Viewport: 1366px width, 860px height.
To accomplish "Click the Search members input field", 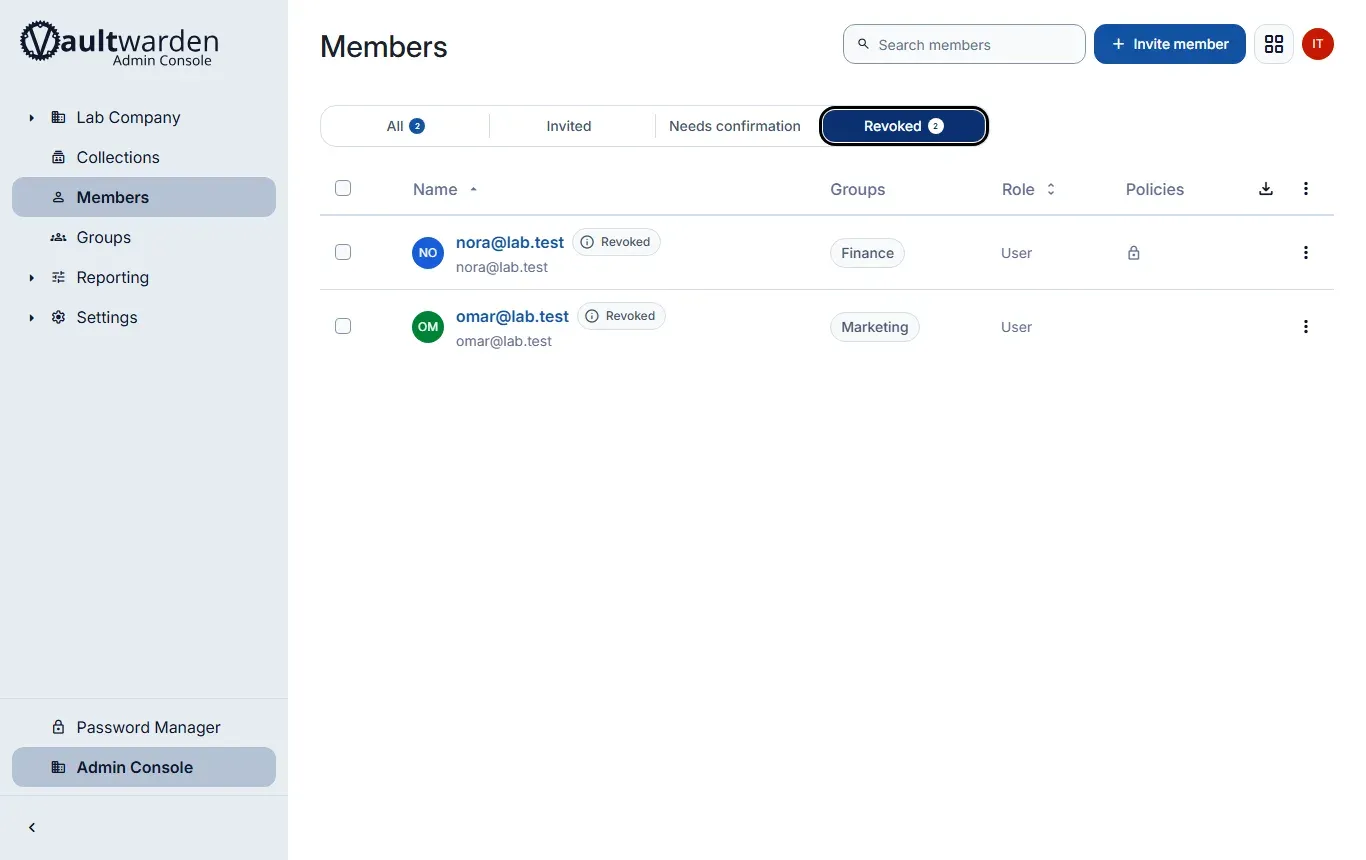I will click(964, 44).
